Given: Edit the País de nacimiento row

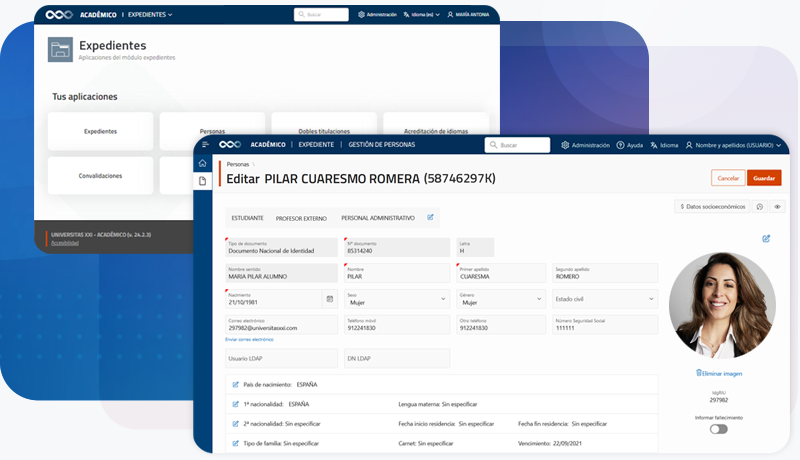Looking at the screenshot, I should [x=236, y=384].
